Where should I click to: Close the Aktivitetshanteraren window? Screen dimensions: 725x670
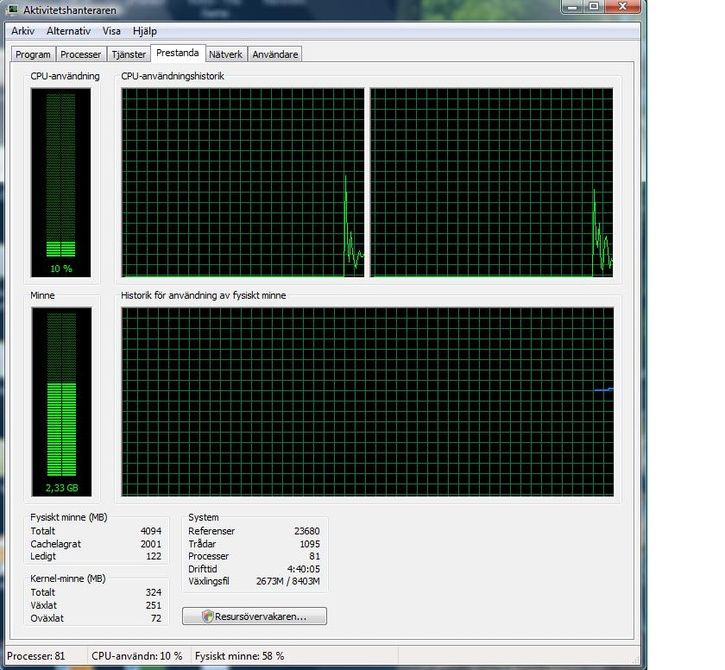click(x=624, y=7)
